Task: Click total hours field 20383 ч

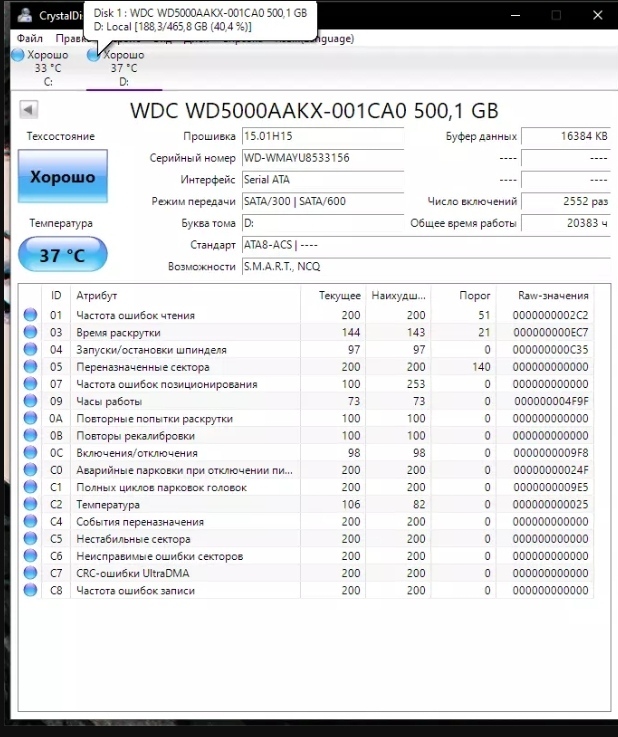Action: (x=566, y=223)
